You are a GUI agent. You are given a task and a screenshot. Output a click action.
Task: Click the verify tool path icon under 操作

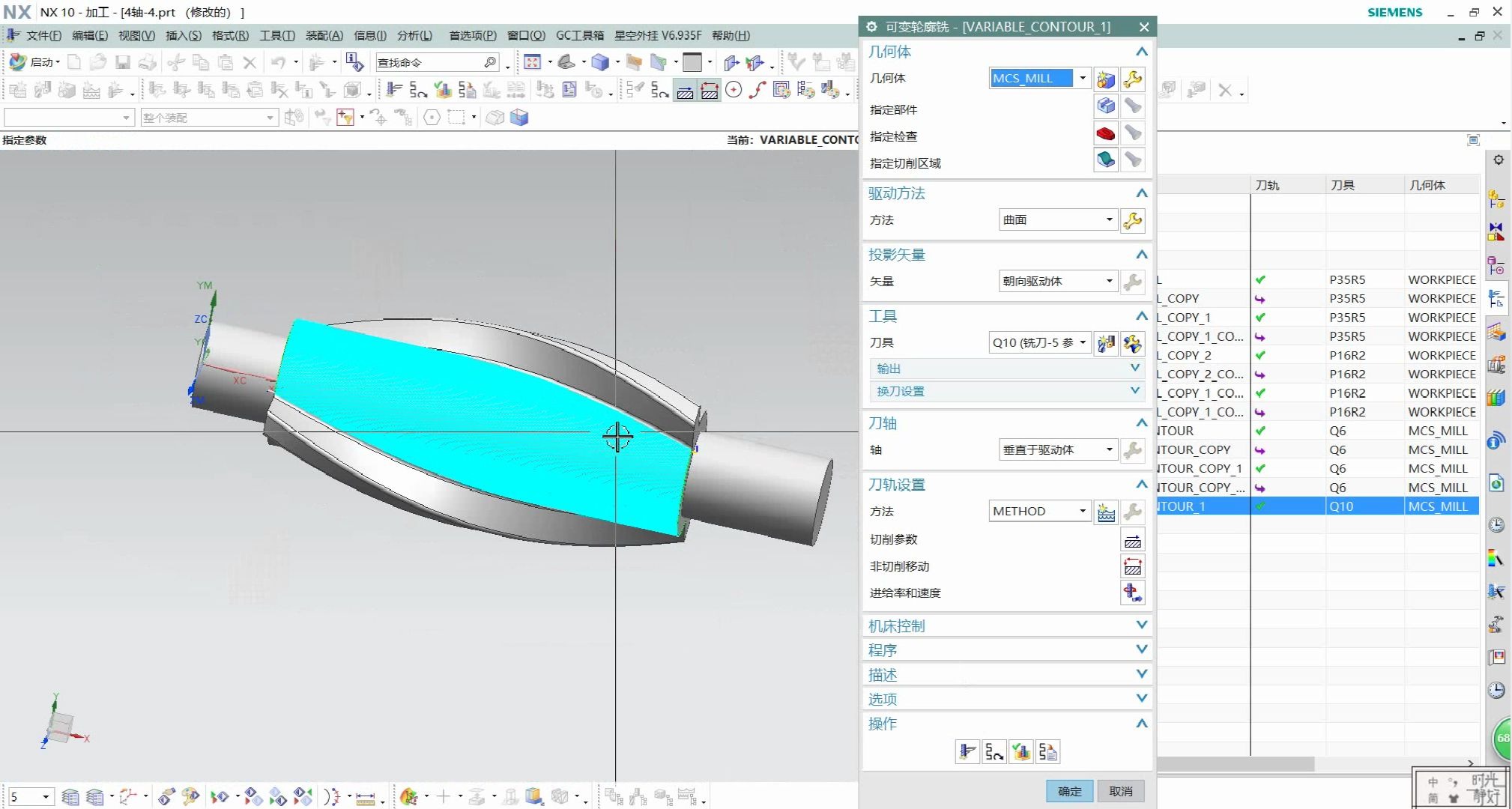[1021, 751]
